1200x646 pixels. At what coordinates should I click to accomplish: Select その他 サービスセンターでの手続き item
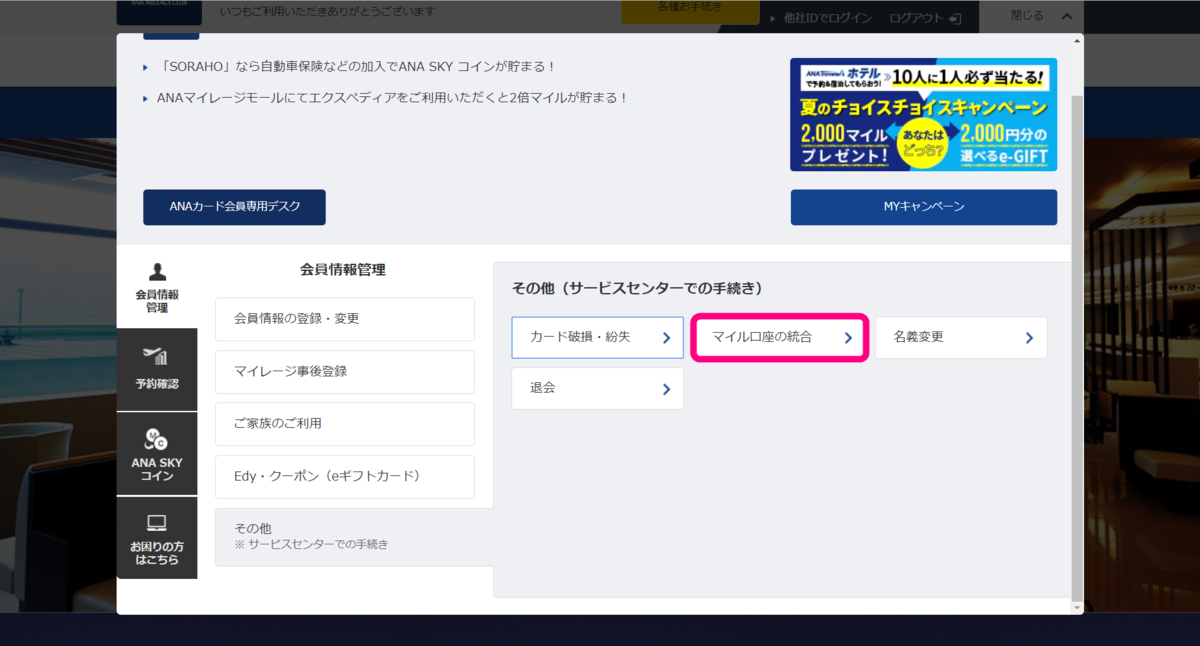click(354, 537)
